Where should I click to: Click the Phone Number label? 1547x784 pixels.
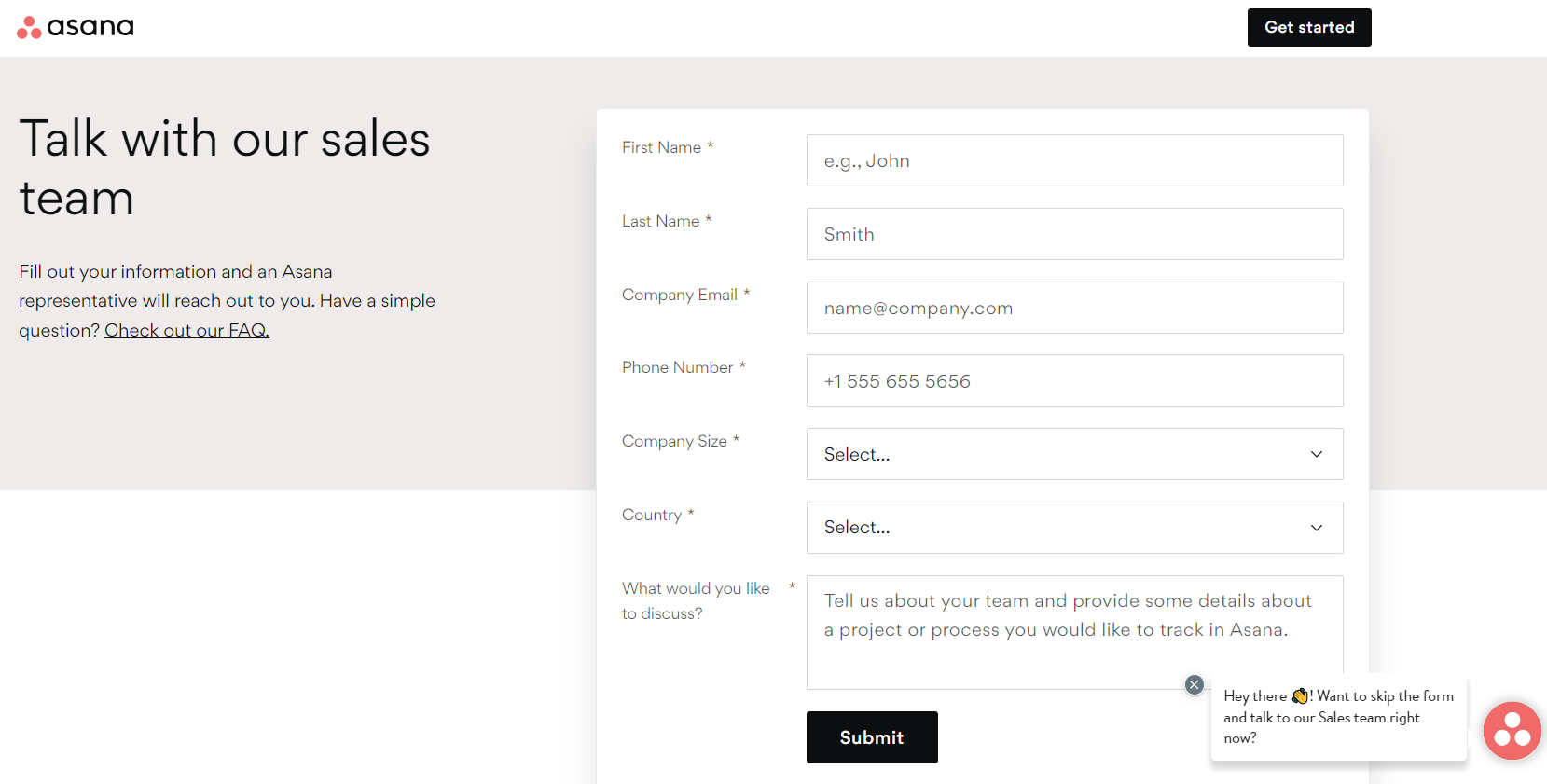(684, 367)
